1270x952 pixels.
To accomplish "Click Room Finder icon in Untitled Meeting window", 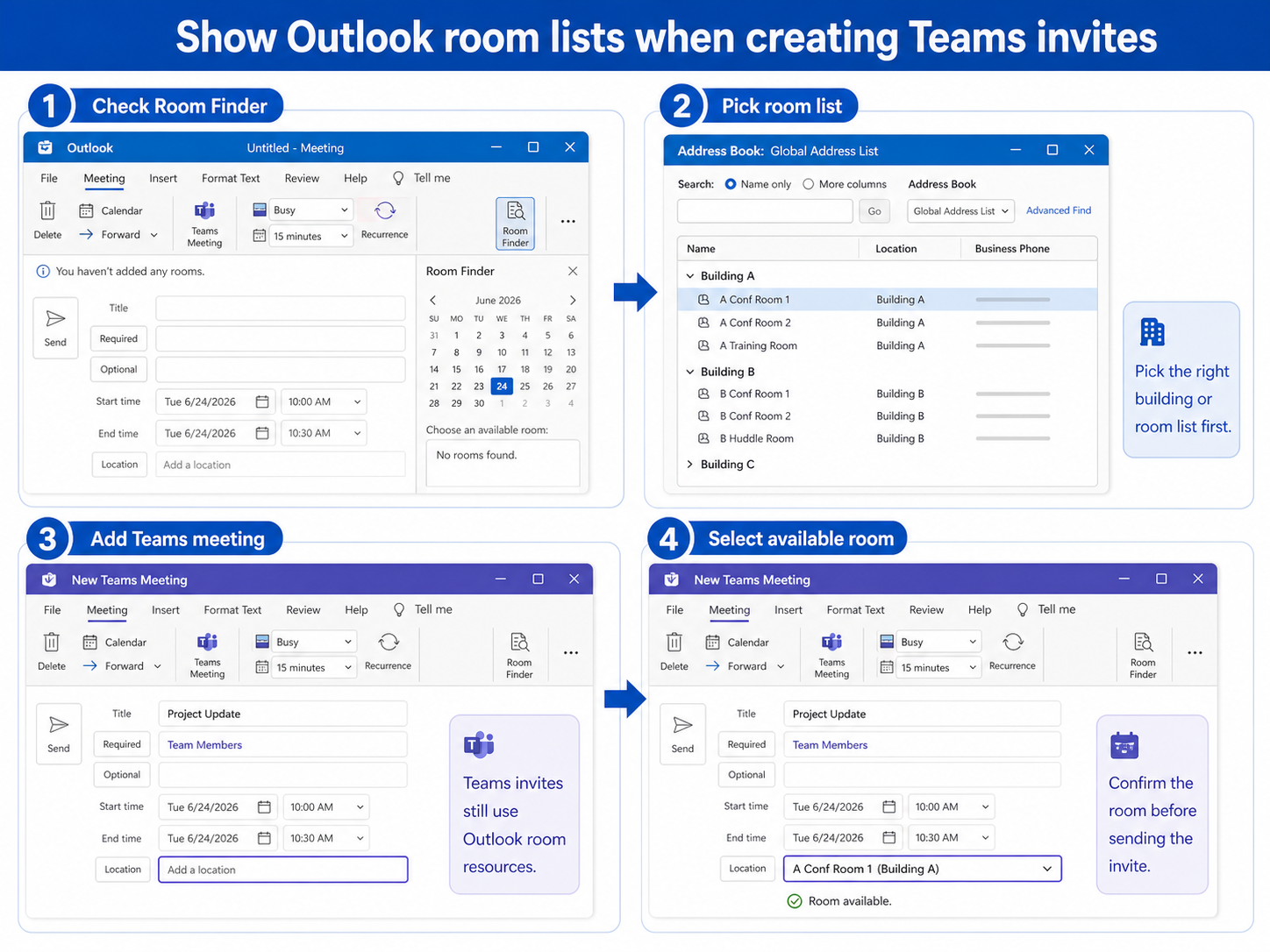I will click(515, 210).
